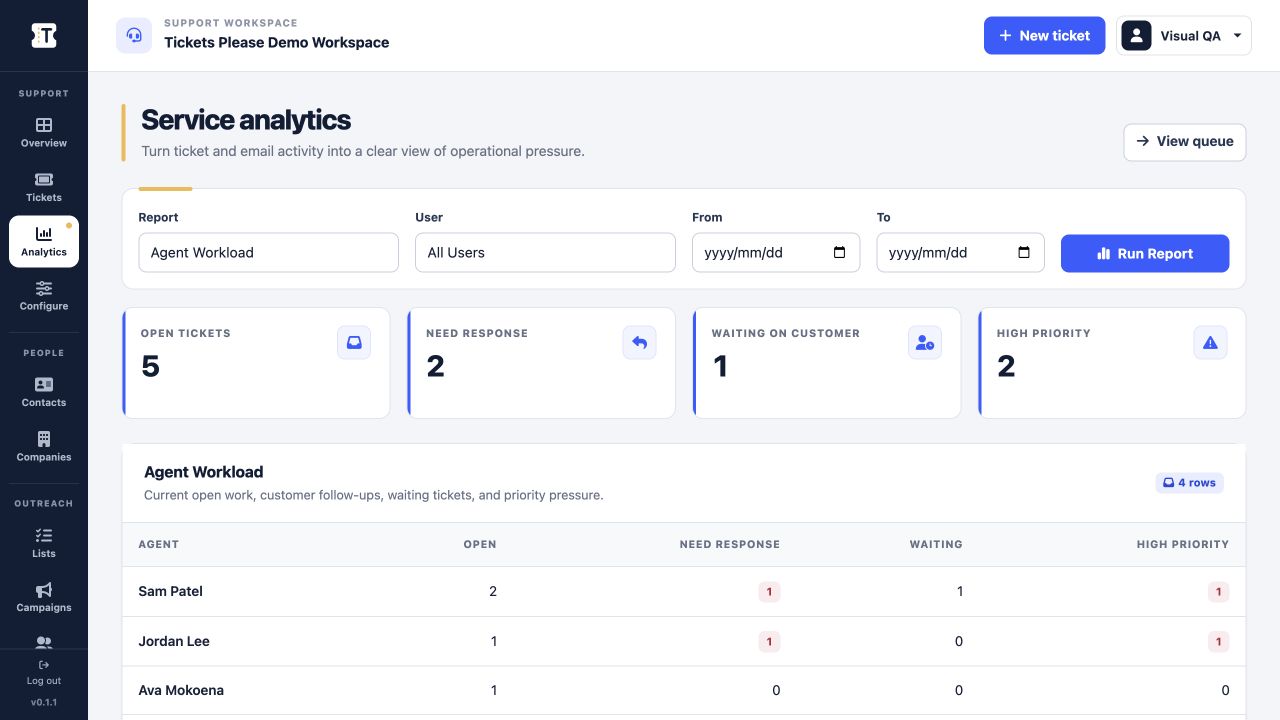The width and height of the screenshot is (1280, 720).
Task: Click the support workspace headset icon
Action: pyautogui.click(x=134, y=35)
